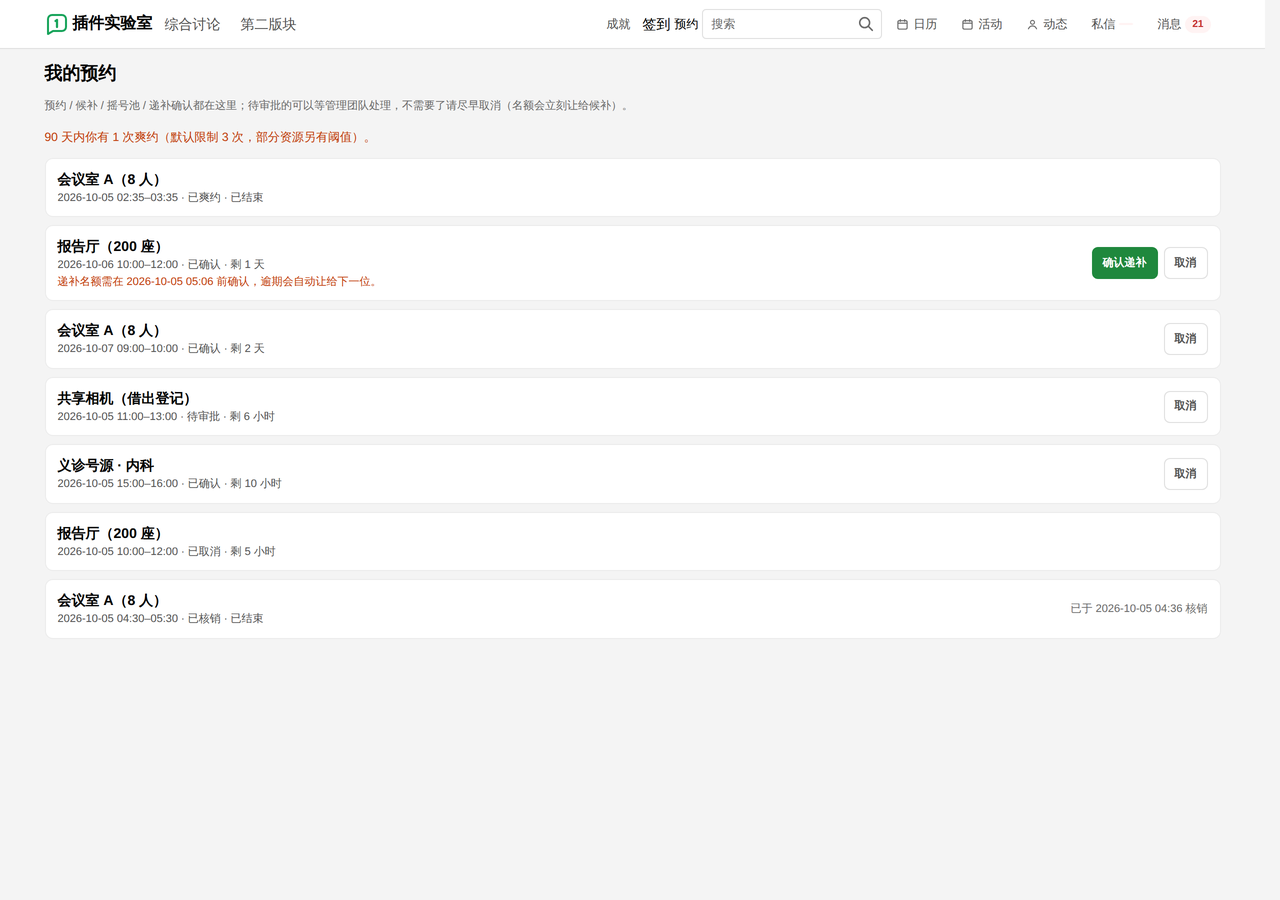Image resolution: width=1280 pixels, height=900 pixels.
Task: Click the red 递补名额需在 deadline warning
Action: click(217, 281)
